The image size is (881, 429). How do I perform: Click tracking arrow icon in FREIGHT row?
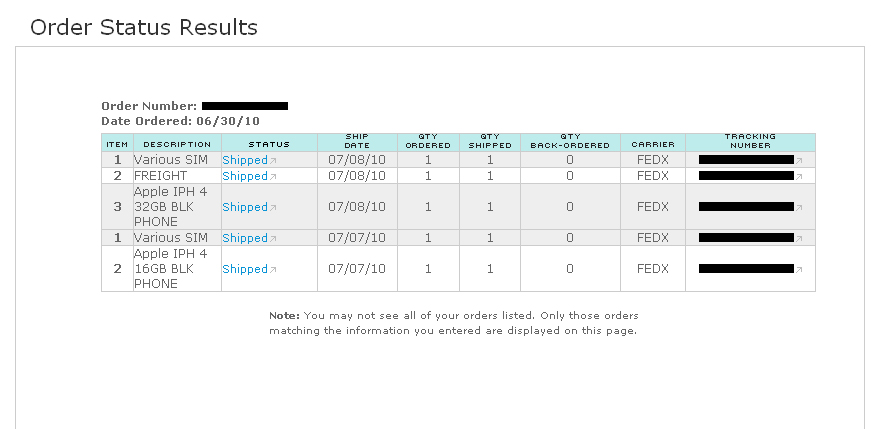coord(799,177)
